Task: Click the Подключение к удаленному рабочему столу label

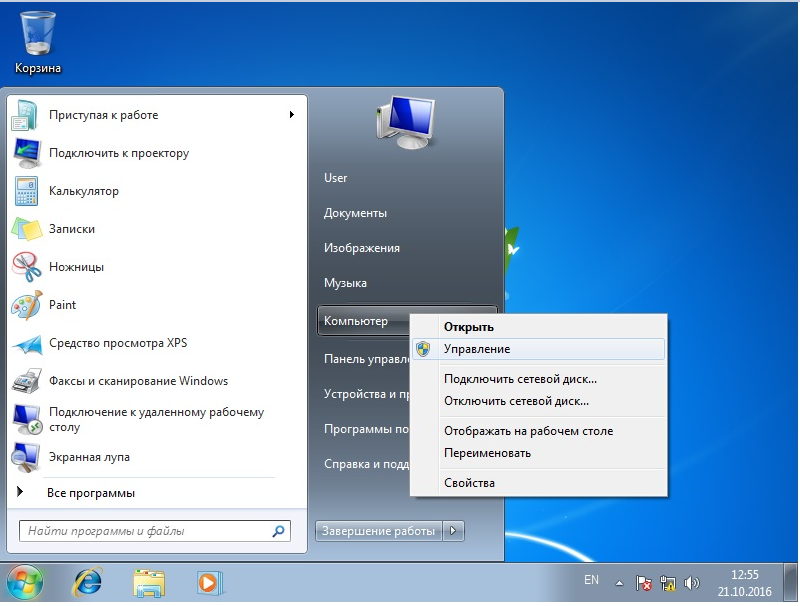Action: [x=156, y=419]
